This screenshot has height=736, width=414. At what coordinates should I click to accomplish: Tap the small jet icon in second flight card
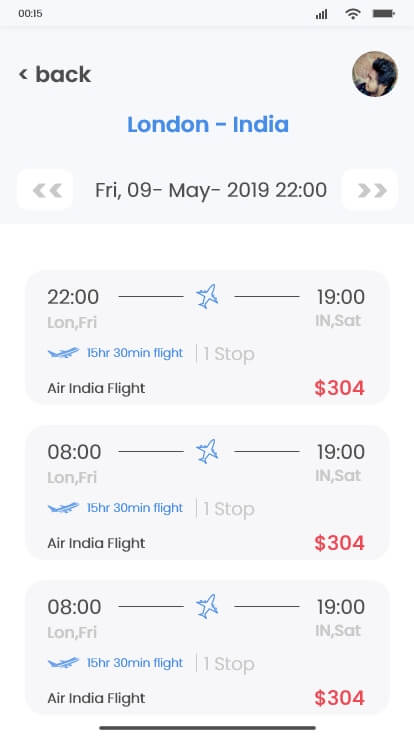click(x=63, y=507)
